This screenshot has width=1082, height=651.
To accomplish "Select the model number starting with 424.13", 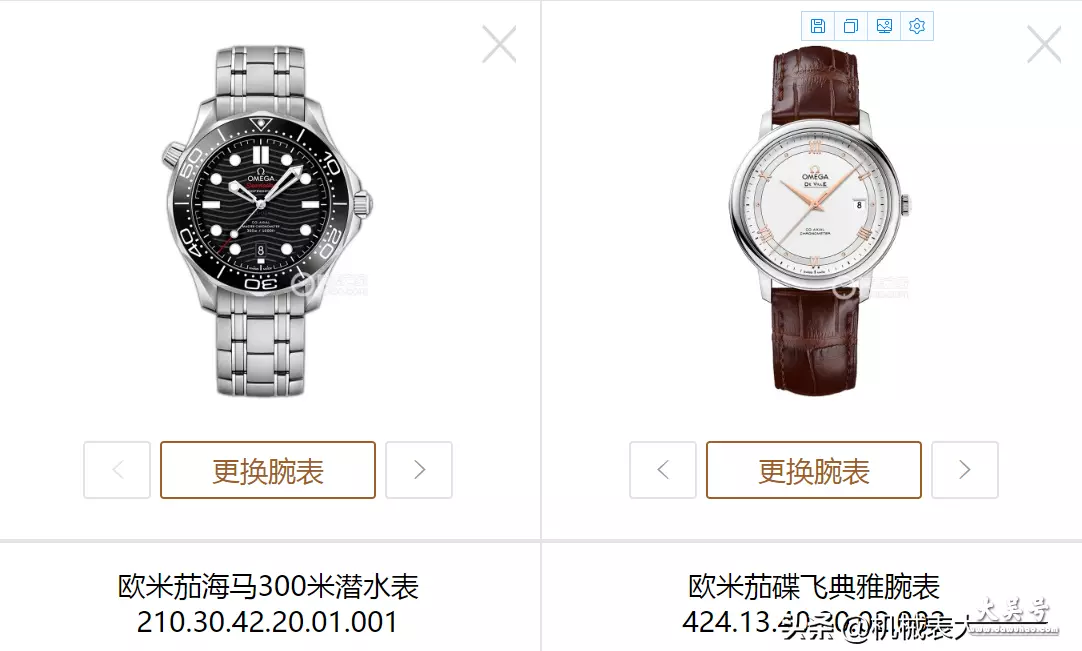I will tap(814, 622).
